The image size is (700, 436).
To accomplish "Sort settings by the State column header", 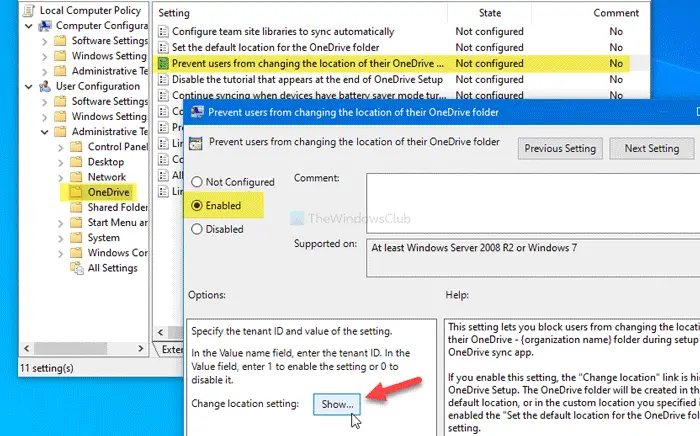I will click(490, 13).
